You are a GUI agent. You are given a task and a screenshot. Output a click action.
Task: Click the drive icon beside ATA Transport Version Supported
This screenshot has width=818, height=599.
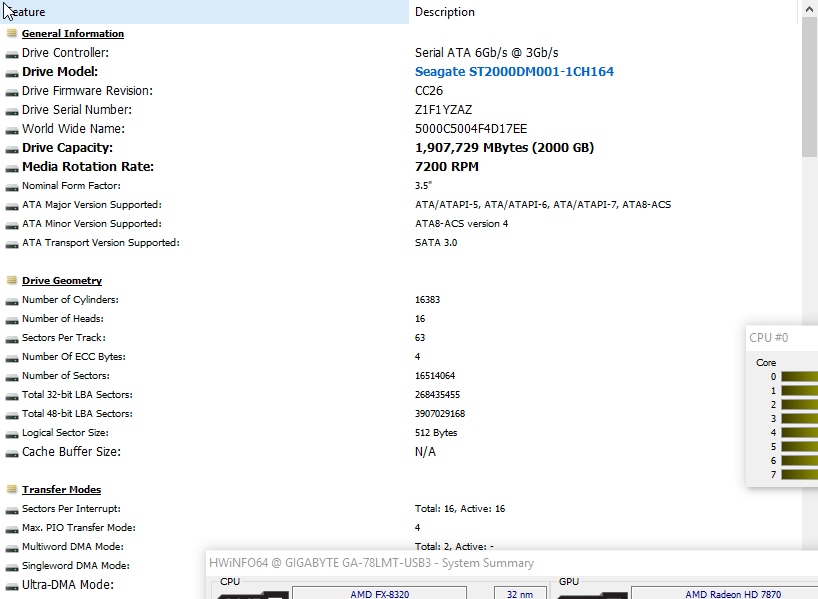[11, 245]
